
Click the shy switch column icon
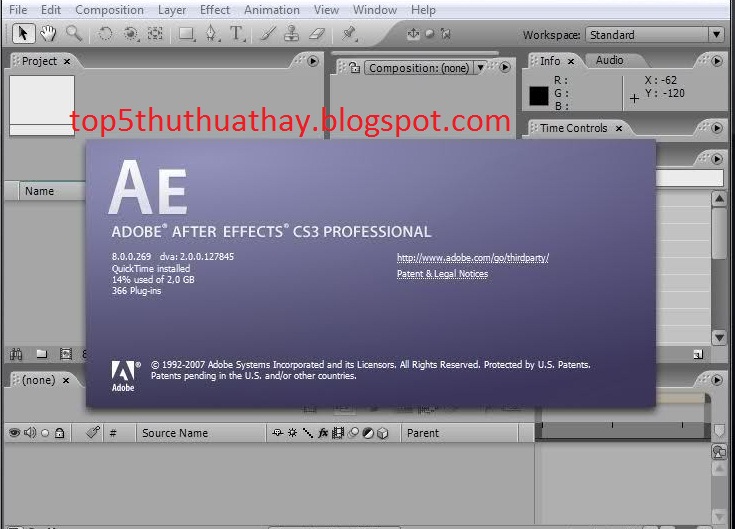(x=278, y=433)
